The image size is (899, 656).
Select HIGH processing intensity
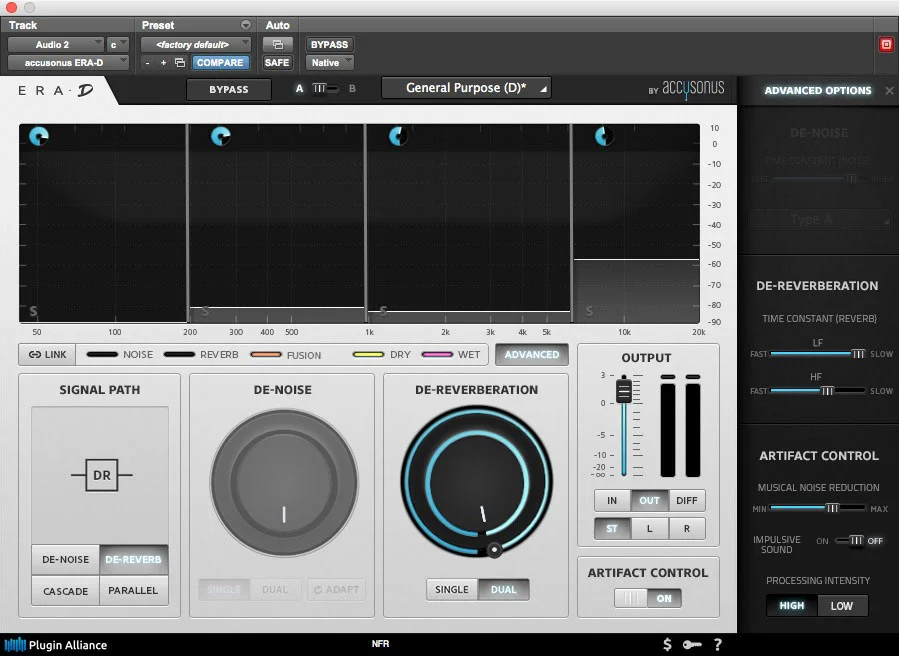pyautogui.click(x=792, y=606)
